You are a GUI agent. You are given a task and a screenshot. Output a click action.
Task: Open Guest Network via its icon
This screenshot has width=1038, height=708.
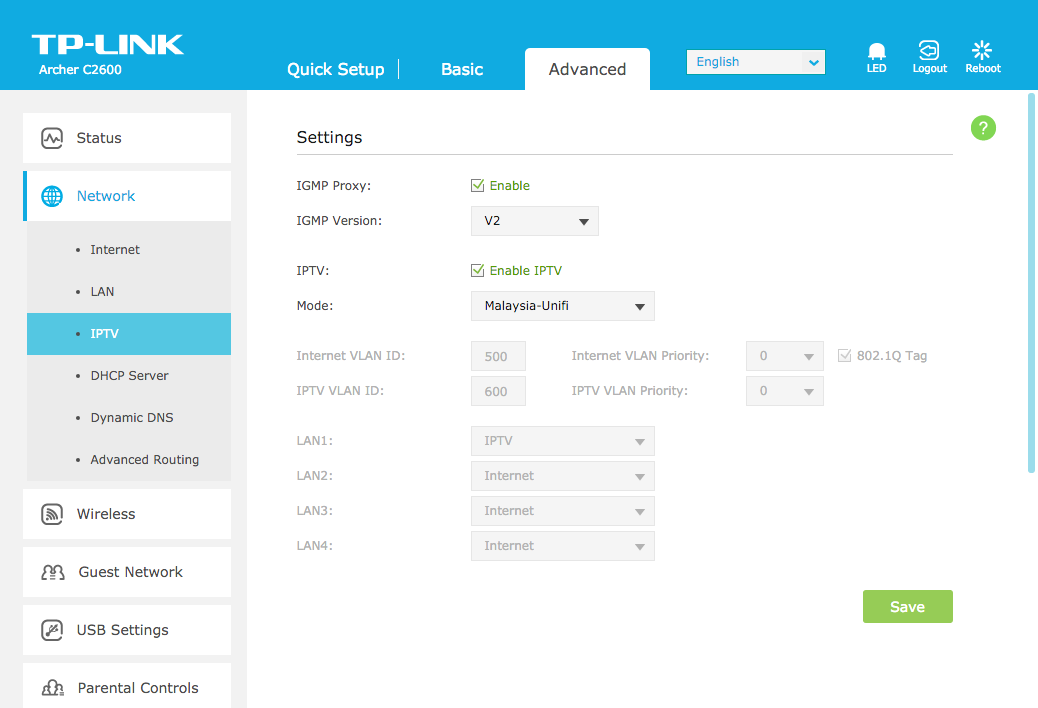pos(52,572)
